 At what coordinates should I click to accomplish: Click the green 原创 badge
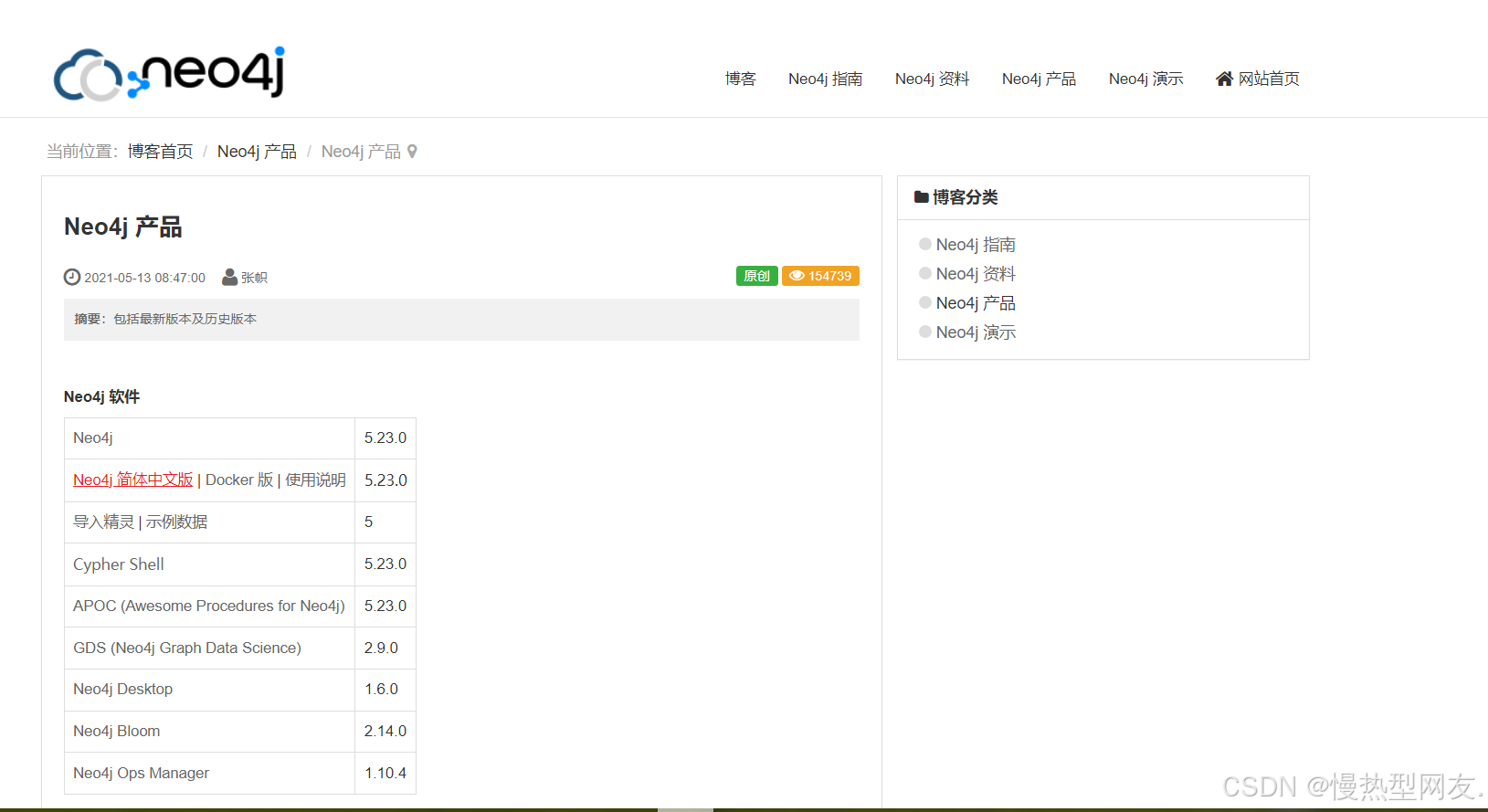click(x=757, y=276)
